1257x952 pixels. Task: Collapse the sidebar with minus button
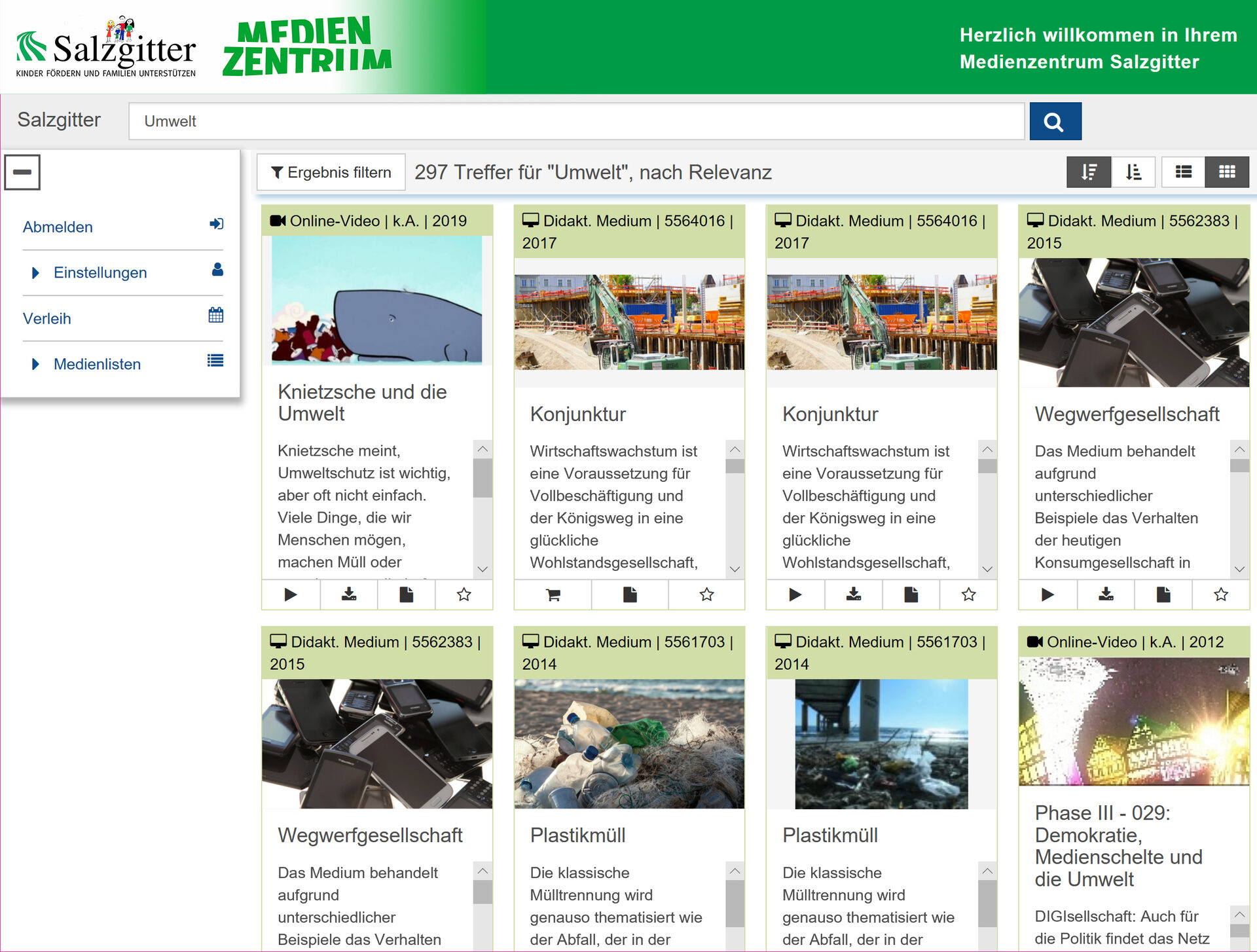(x=22, y=172)
